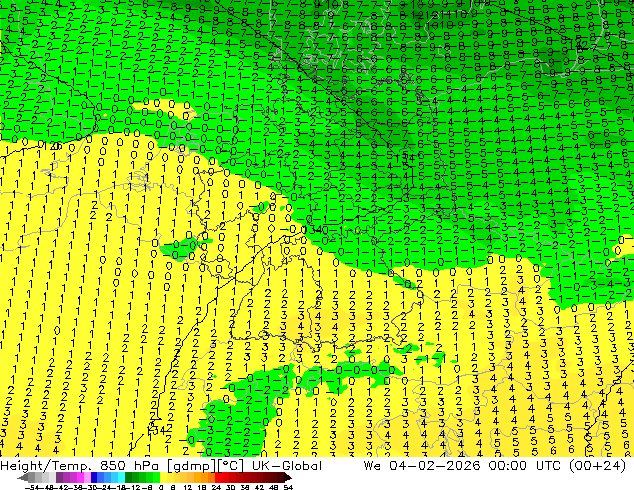Click the grey left arrow end of the legend
Image resolution: width=634 pixels, height=490 pixels.
tap(22, 478)
